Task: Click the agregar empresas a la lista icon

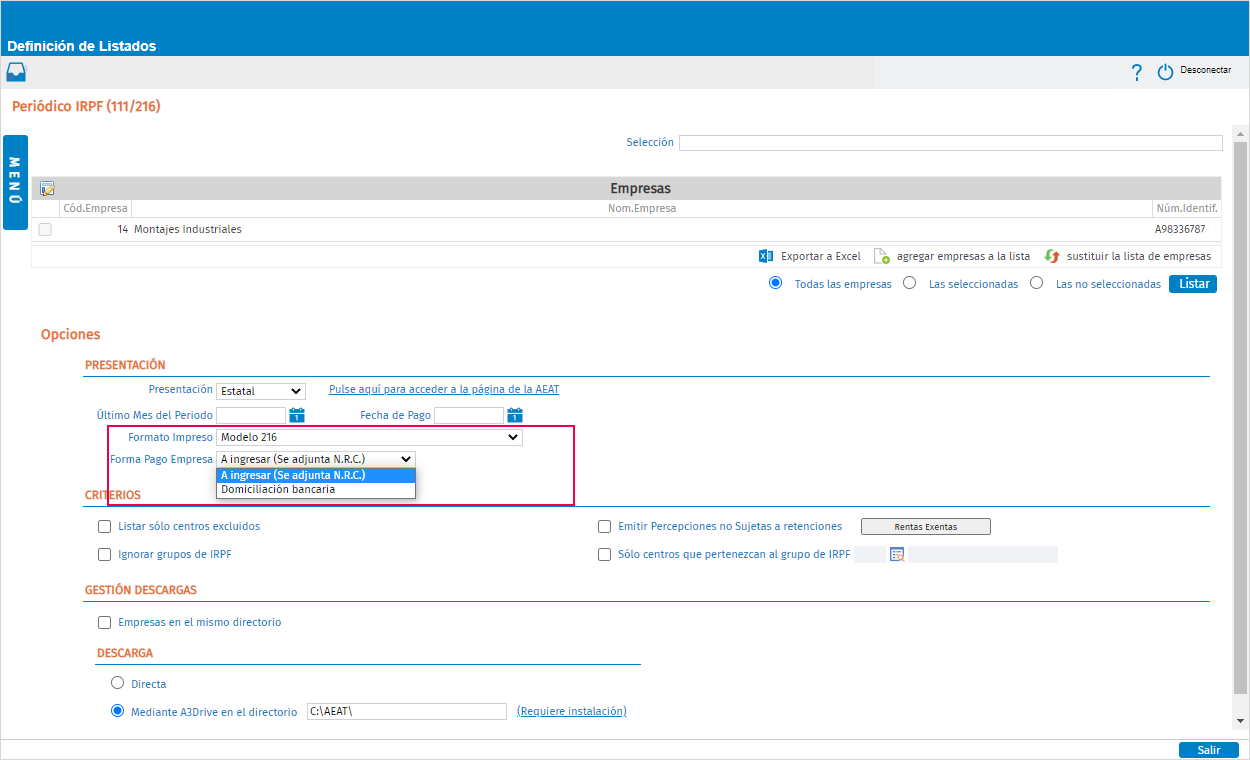Action: click(x=881, y=256)
